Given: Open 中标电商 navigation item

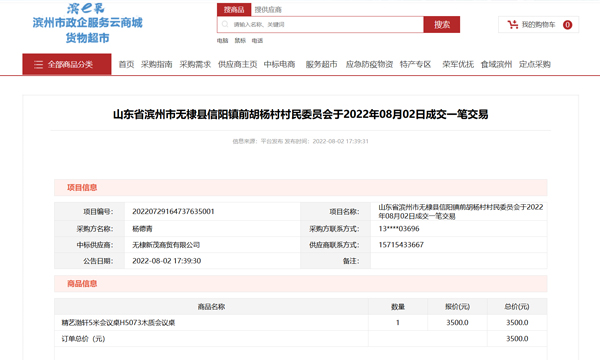Looking at the screenshot, I should click(279, 64).
